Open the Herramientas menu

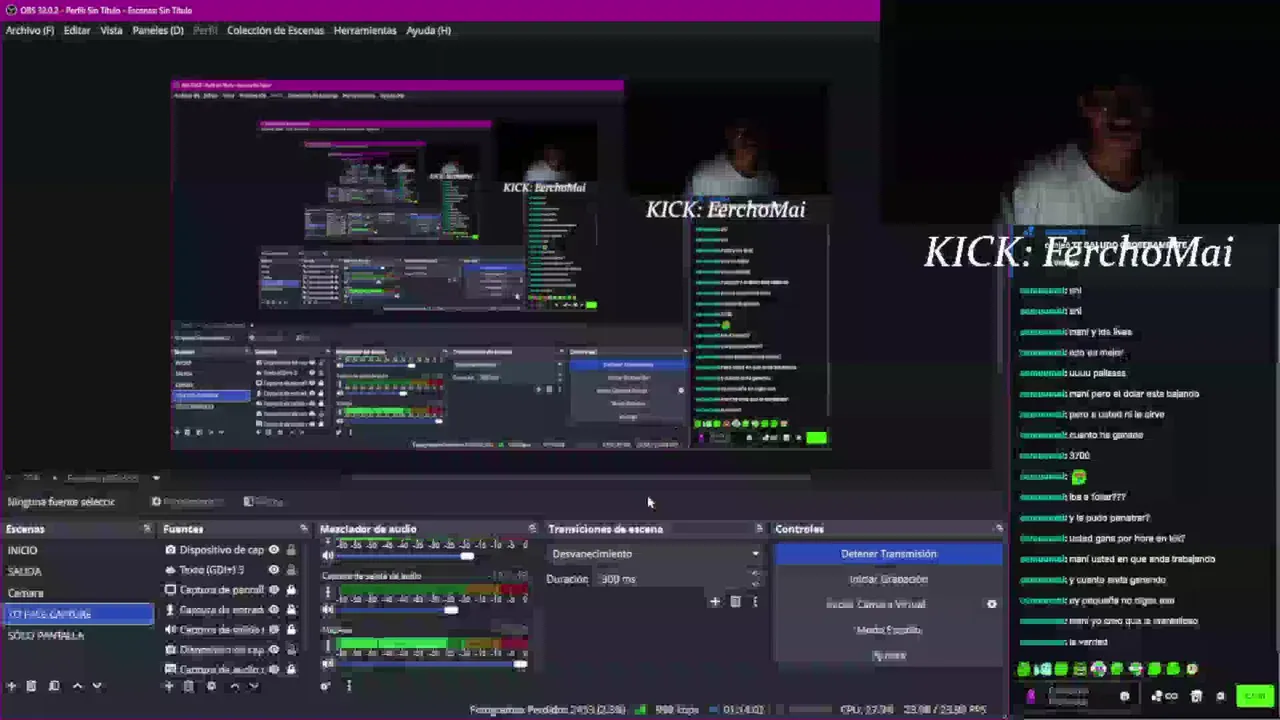point(365,30)
